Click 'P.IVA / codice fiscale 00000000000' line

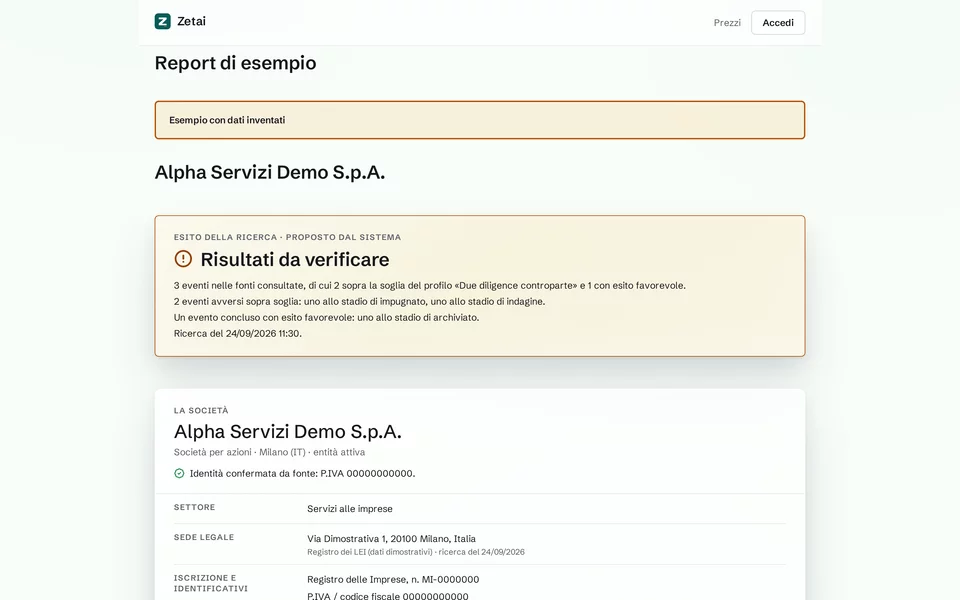(x=388, y=596)
